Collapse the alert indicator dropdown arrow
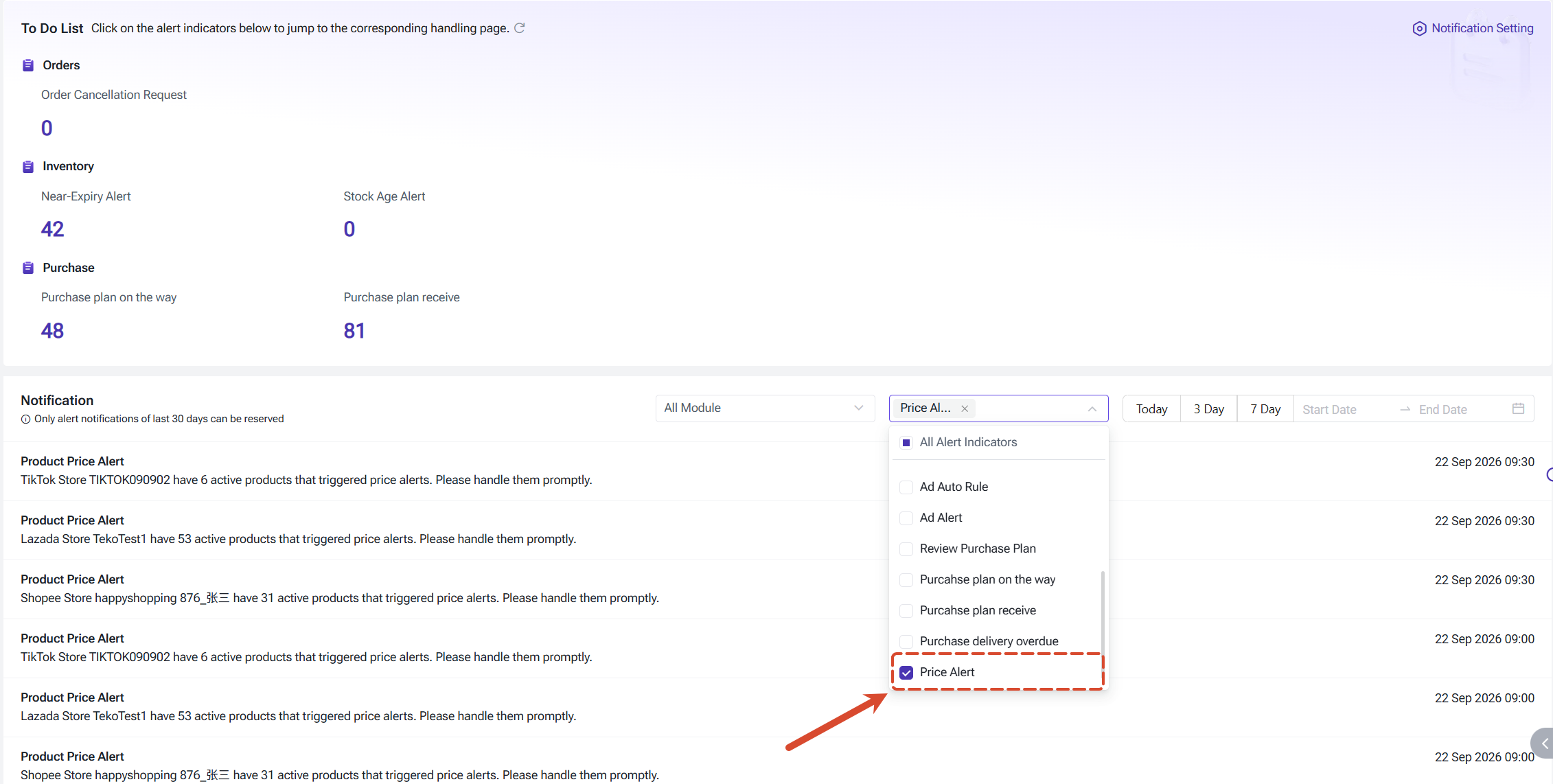 [x=1092, y=409]
